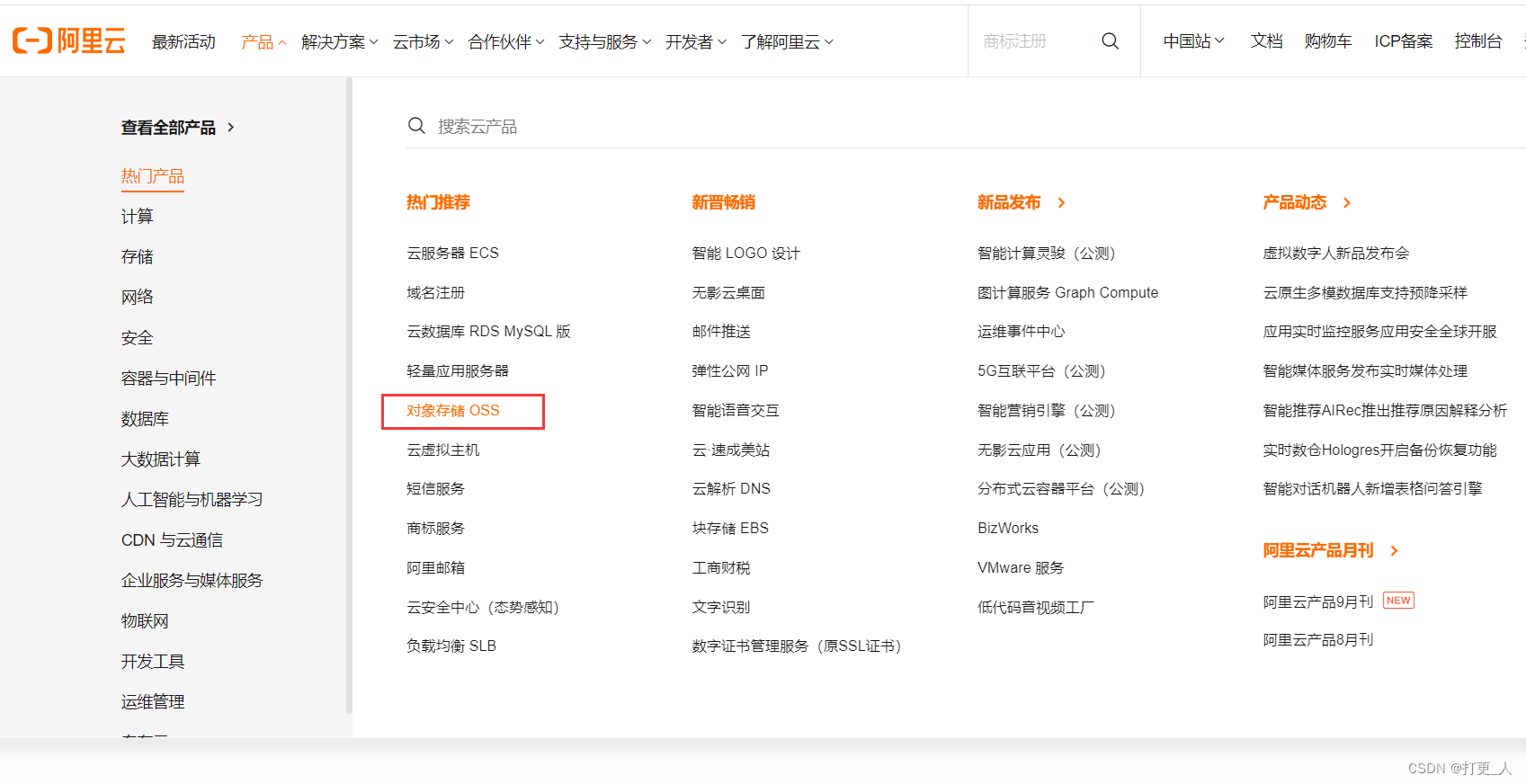Open 云服务器 ECS product page
The height and width of the screenshot is (784, 1526).
452,254
